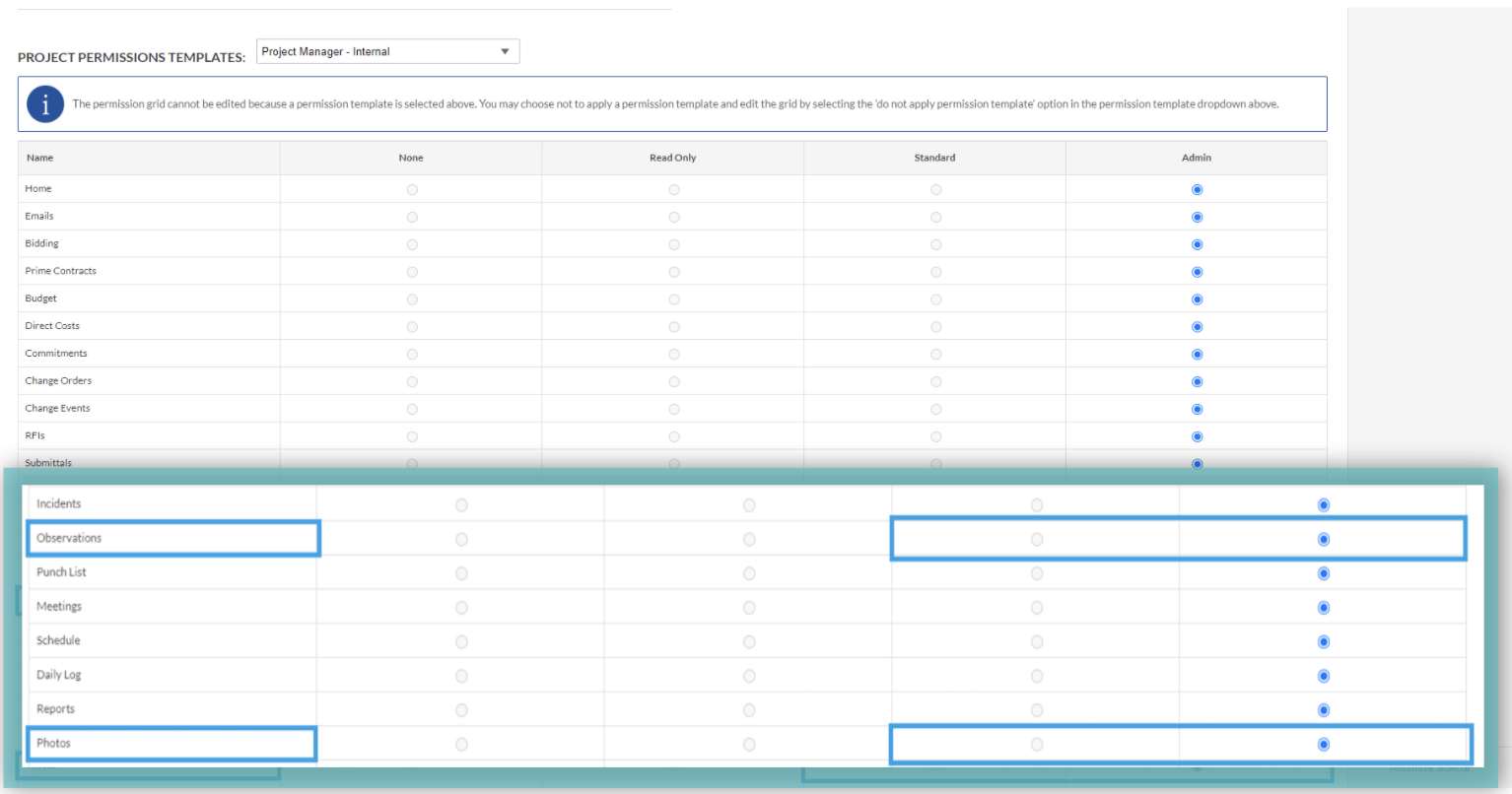The height and width of the screenshot is (794, 1512).
Task: Set Daily Log to Admin
Action: (x=1324, y=676)
